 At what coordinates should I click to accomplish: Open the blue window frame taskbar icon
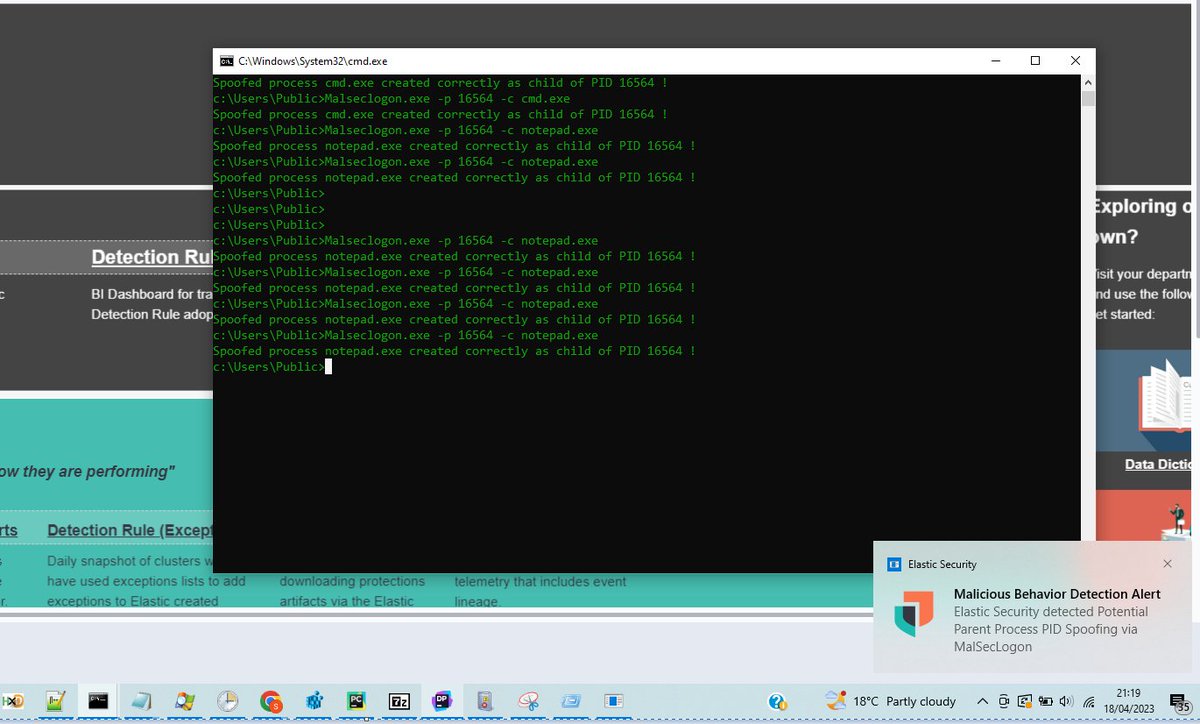click(x=571, y=701)
